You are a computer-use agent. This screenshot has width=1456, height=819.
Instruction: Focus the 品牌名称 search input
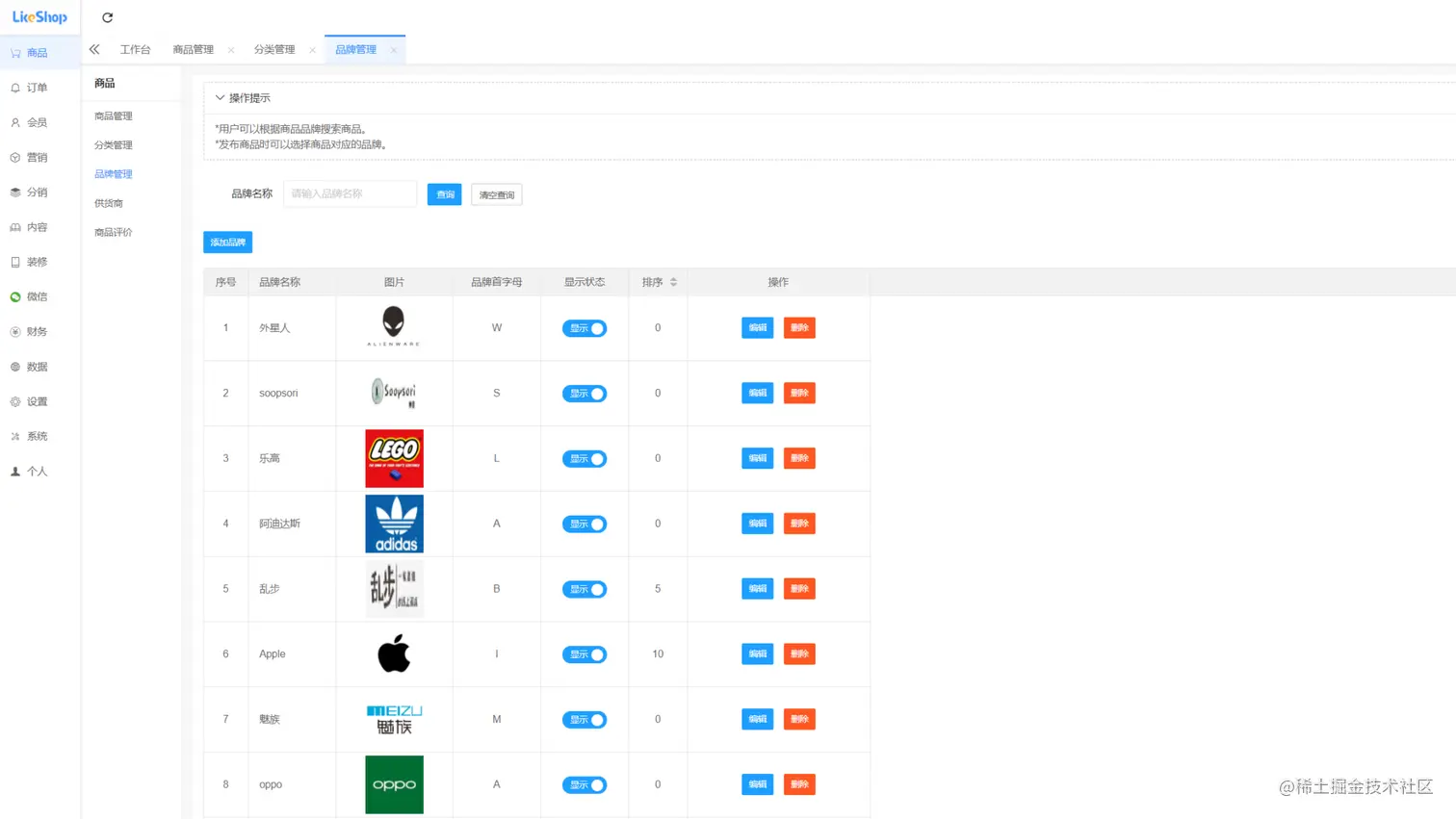tap(351, 193)
